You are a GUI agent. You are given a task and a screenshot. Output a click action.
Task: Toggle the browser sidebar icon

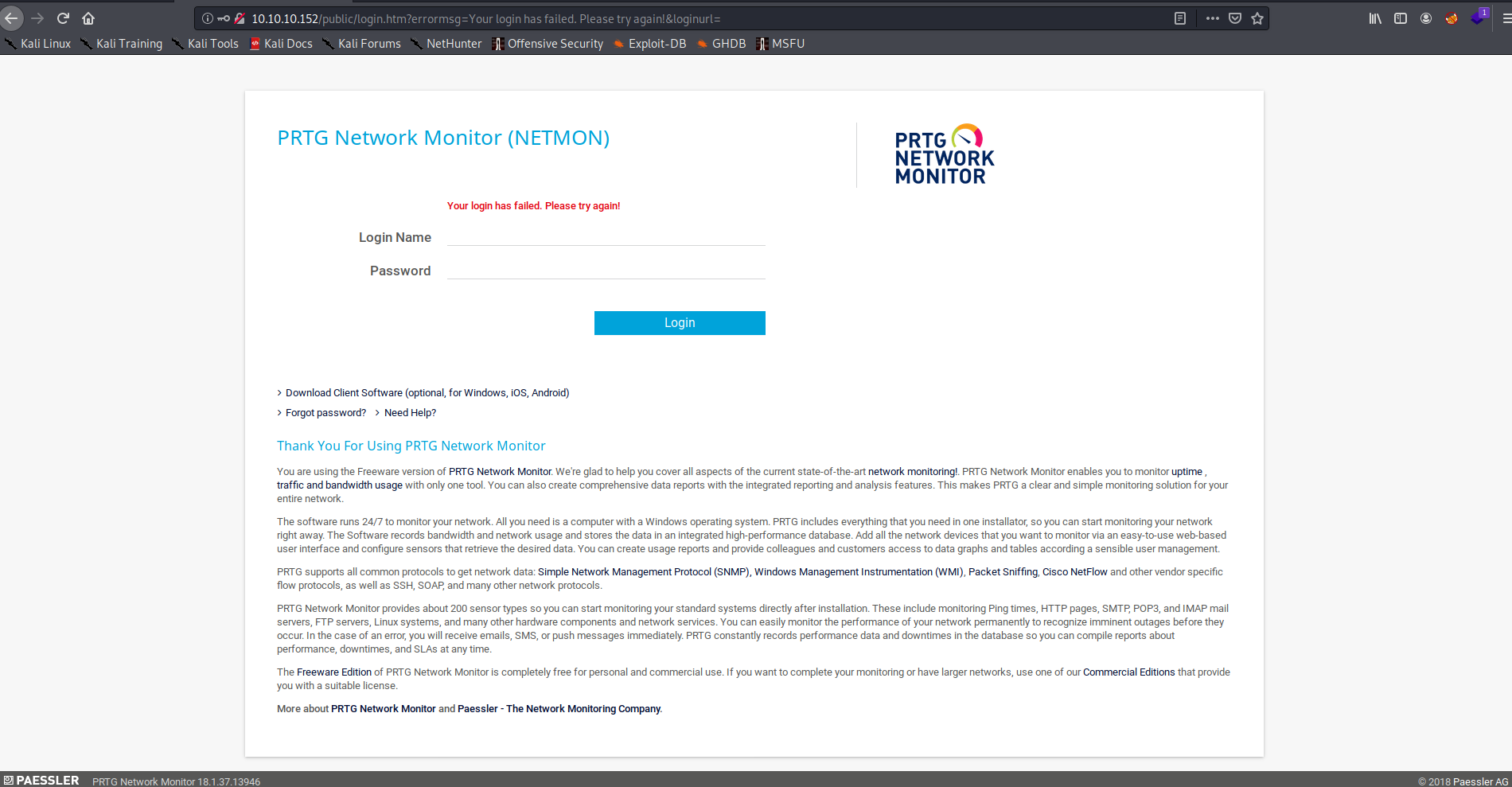click(1400, 18)
